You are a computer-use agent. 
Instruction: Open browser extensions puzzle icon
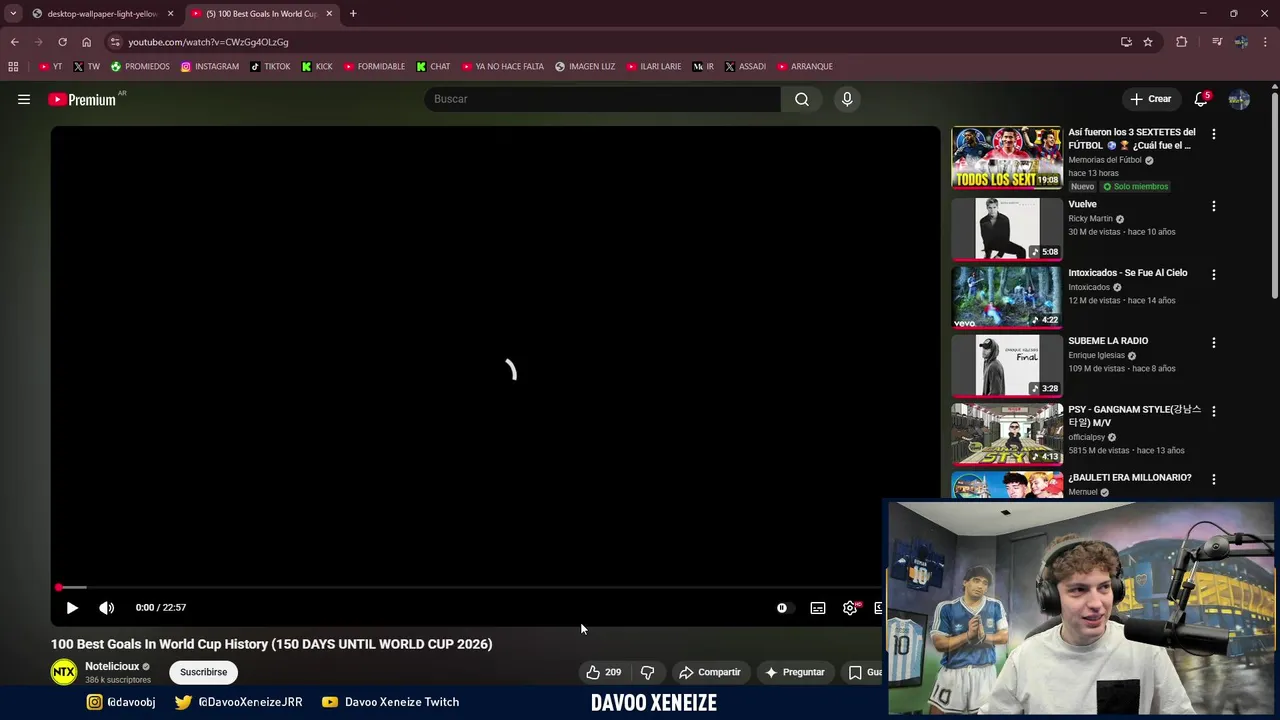[1182, 42]
